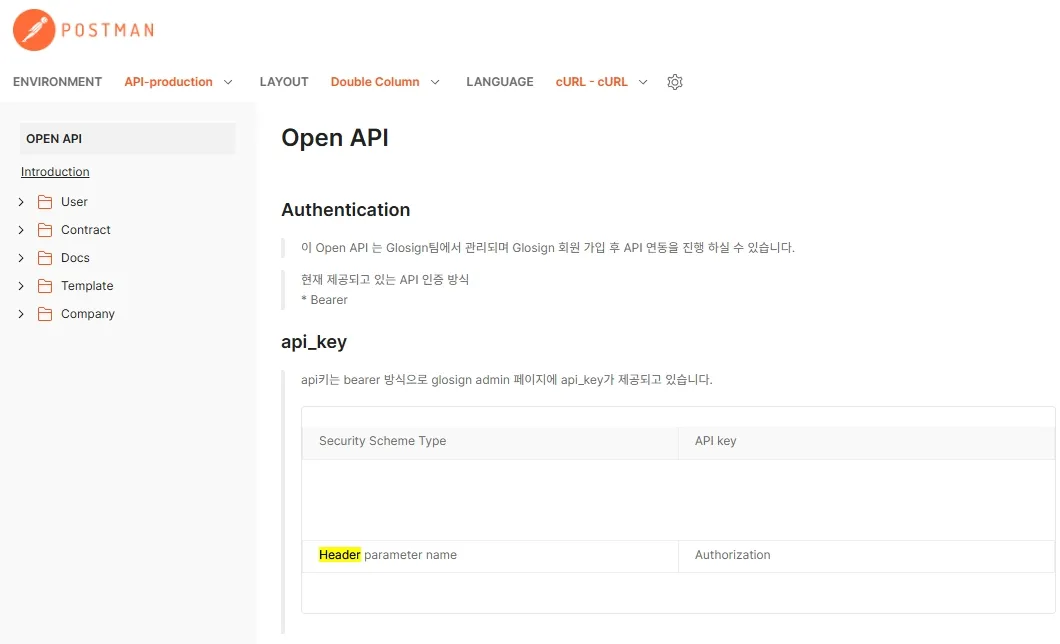Select OPEN API in the sidebar
Viewport: 1060px width, 644px height.
point(55,138)
